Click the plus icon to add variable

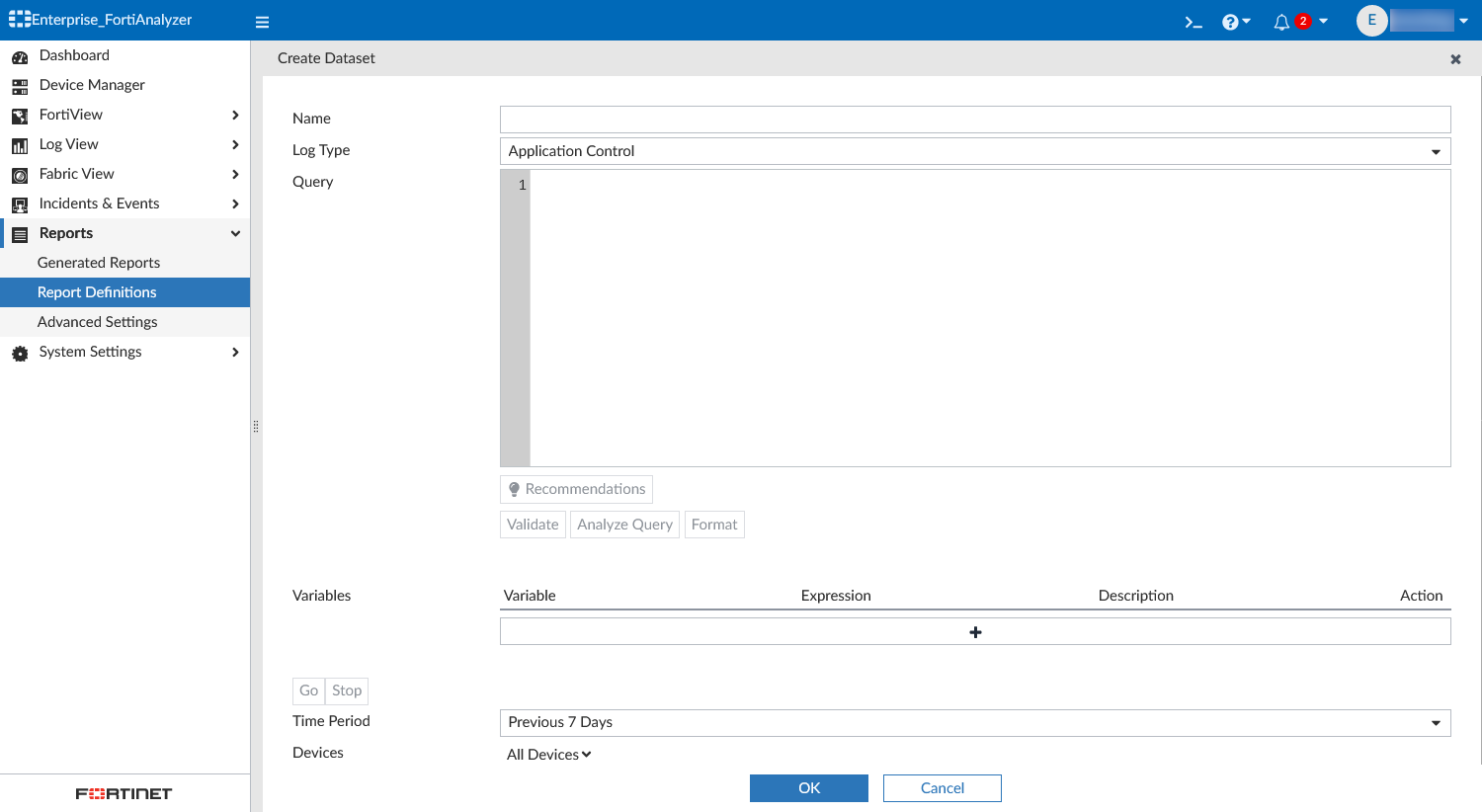[975, 632]
